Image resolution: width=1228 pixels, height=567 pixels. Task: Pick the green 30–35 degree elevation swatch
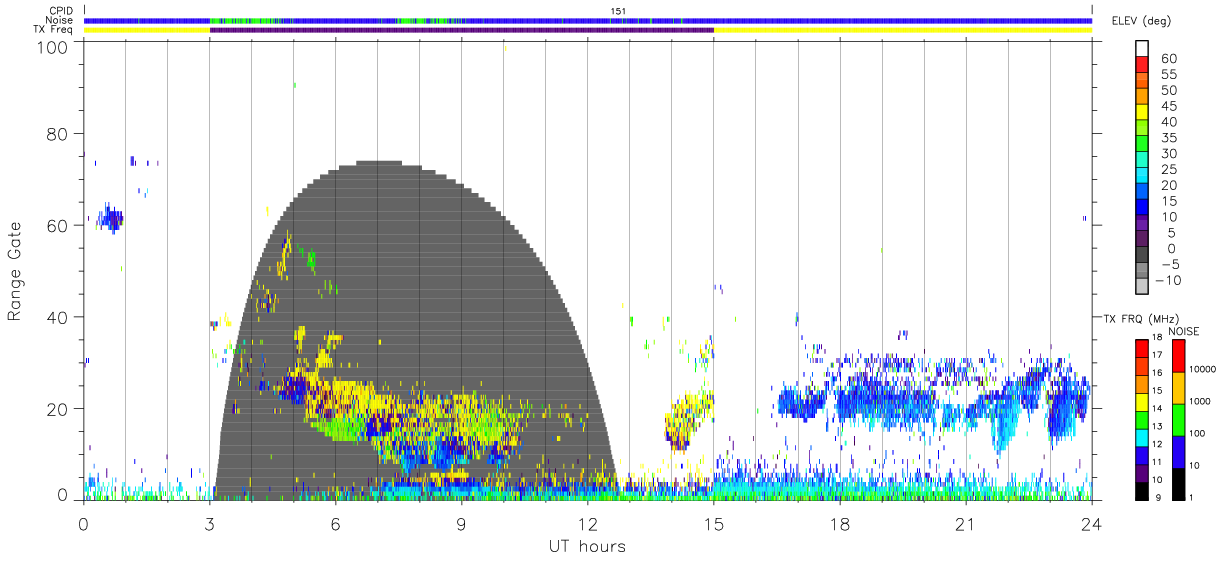(x=1143, y=145)
